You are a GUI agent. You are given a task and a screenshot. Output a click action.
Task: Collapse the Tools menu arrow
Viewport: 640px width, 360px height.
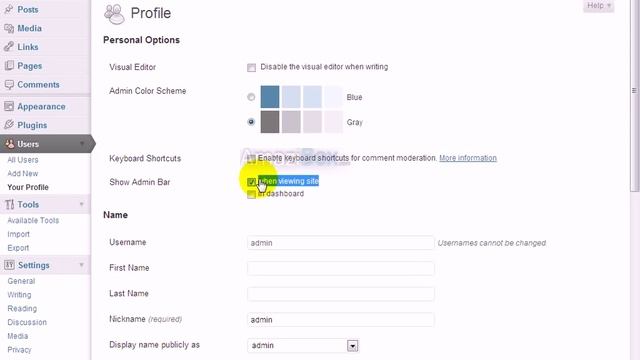click(x=82, y=204)
